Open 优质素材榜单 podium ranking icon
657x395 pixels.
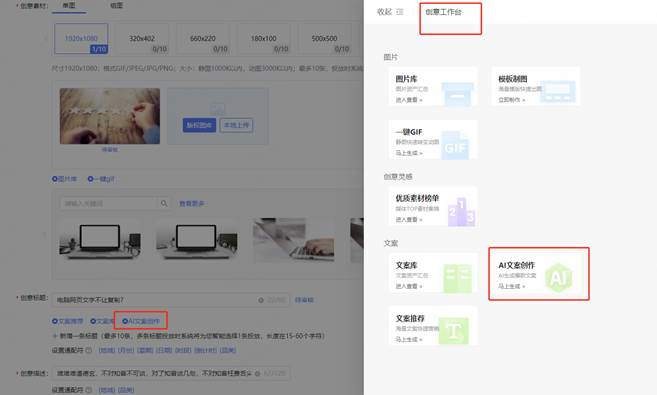coord(461,212)
